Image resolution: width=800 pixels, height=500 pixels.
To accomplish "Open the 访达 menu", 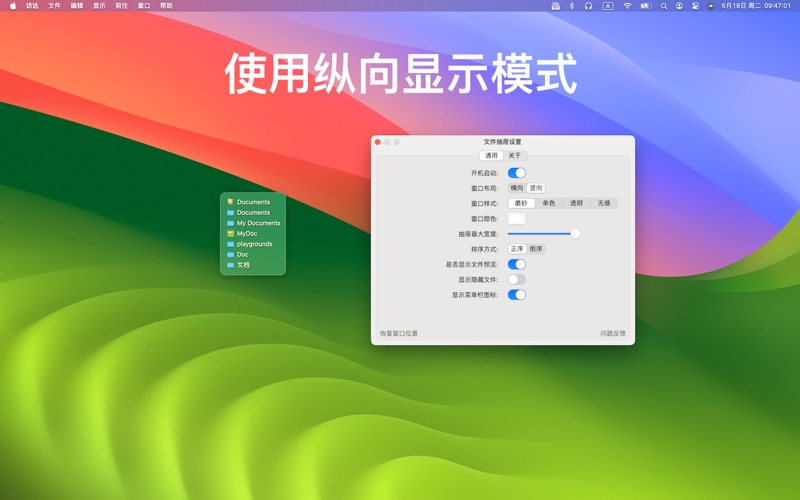I will pos(32,6).
